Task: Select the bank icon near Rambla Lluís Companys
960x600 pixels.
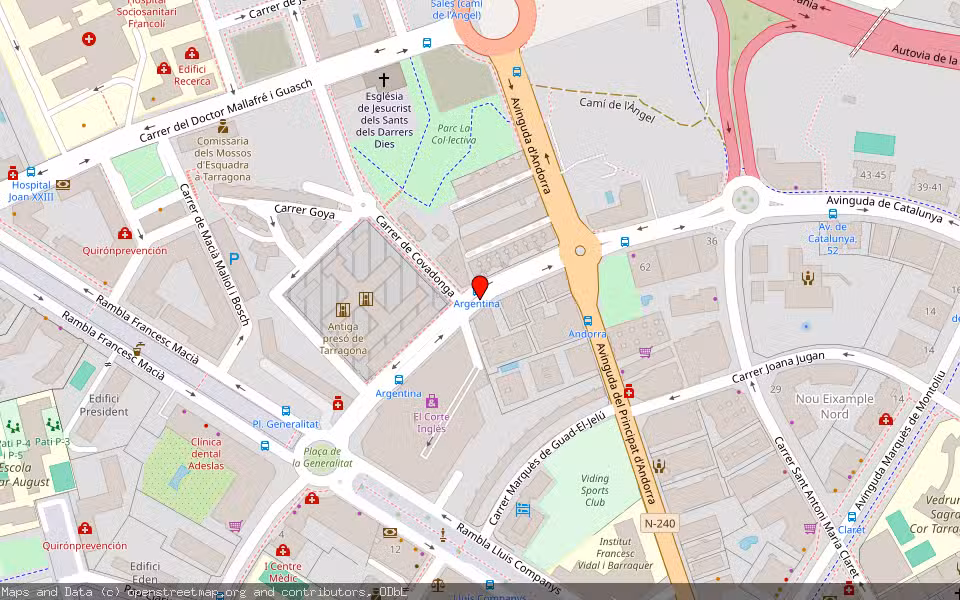Action: (x=389, y=533)
